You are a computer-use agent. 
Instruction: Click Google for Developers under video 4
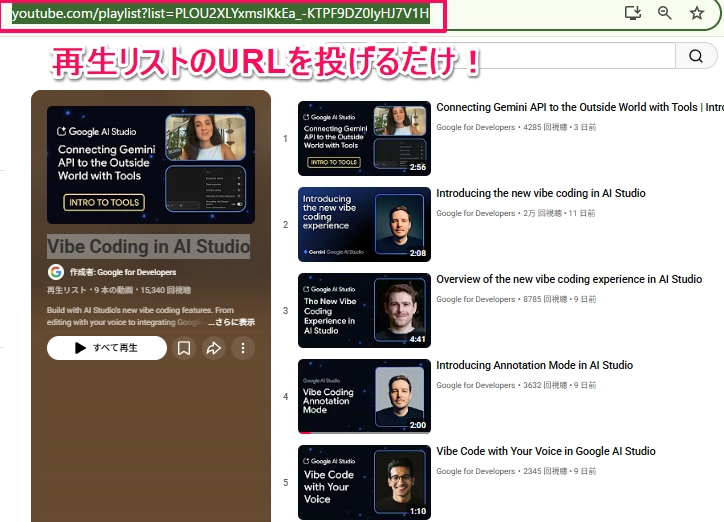tap(476, 385)
